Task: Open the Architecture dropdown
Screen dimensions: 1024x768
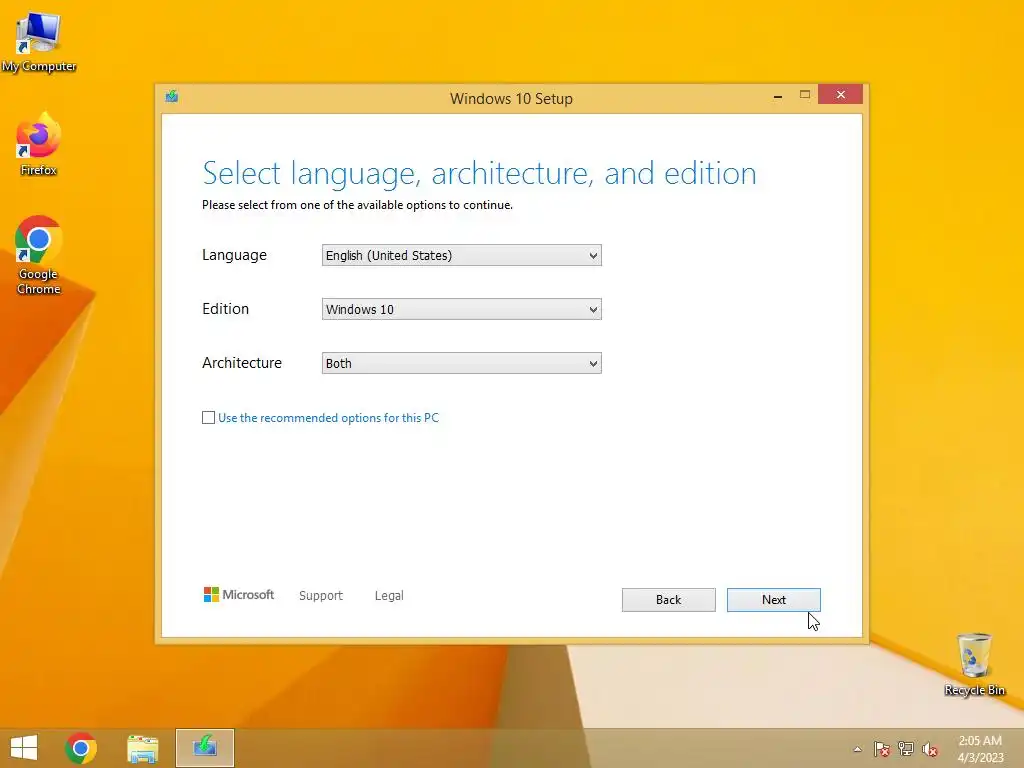Action: [462, 363]
